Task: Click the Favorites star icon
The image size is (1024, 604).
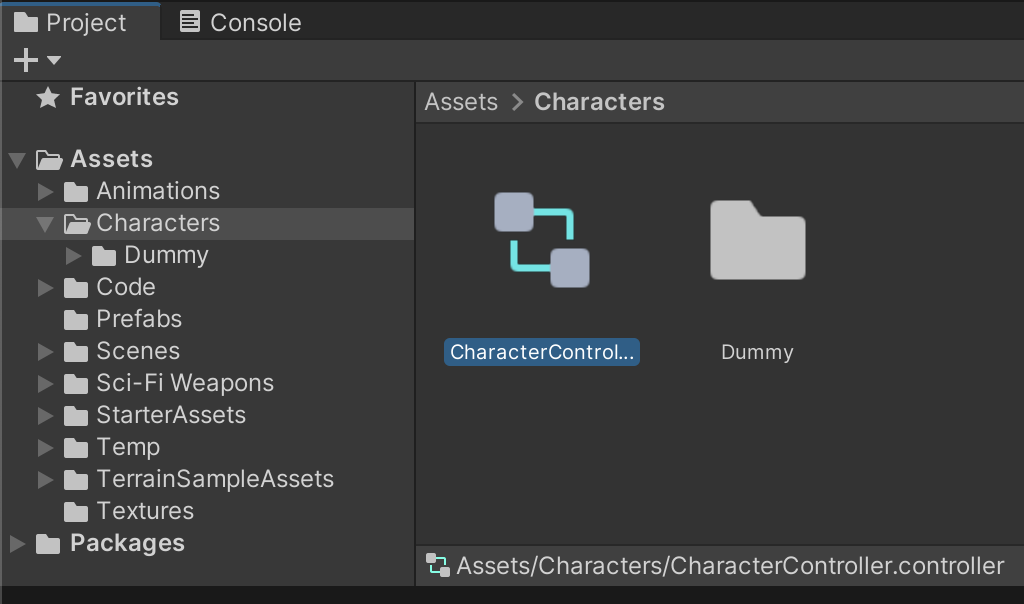Action: (x=47, y=98)
